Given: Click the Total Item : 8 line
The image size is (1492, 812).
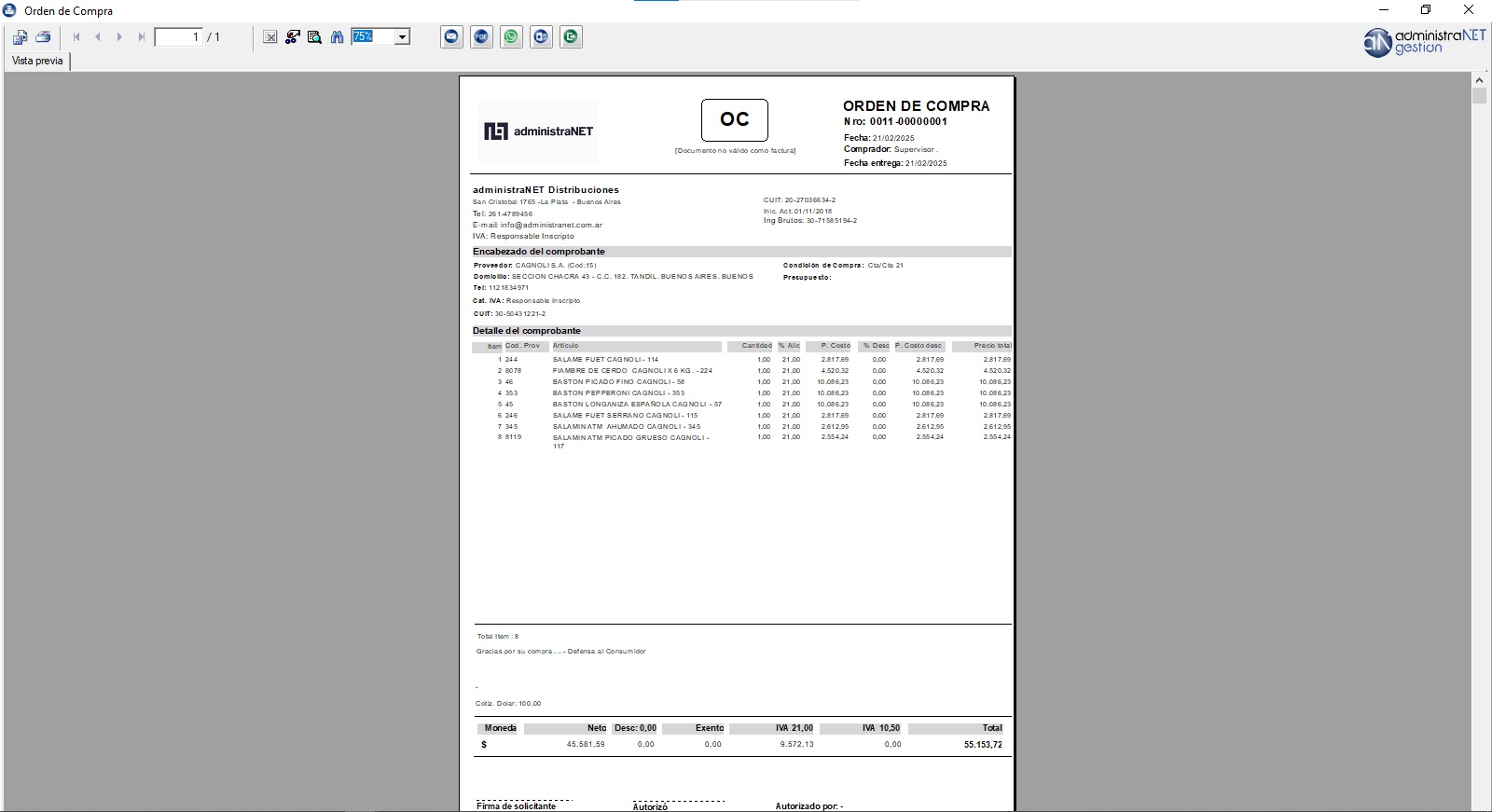Looking at the screenshot, I should tap(498, 637).
